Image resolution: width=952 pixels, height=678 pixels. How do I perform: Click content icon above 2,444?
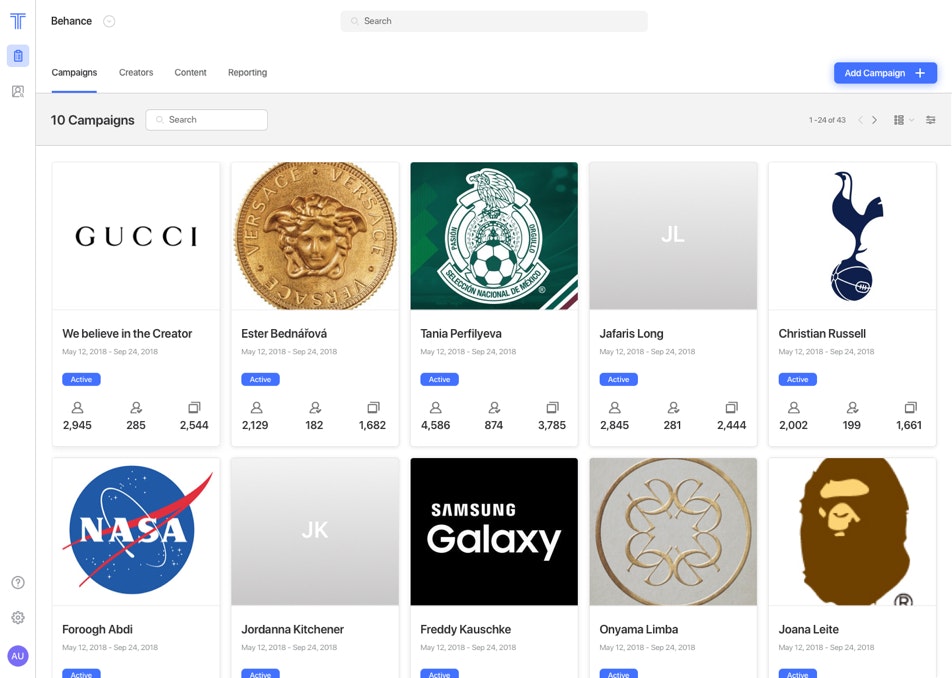[x=732, y=407]
